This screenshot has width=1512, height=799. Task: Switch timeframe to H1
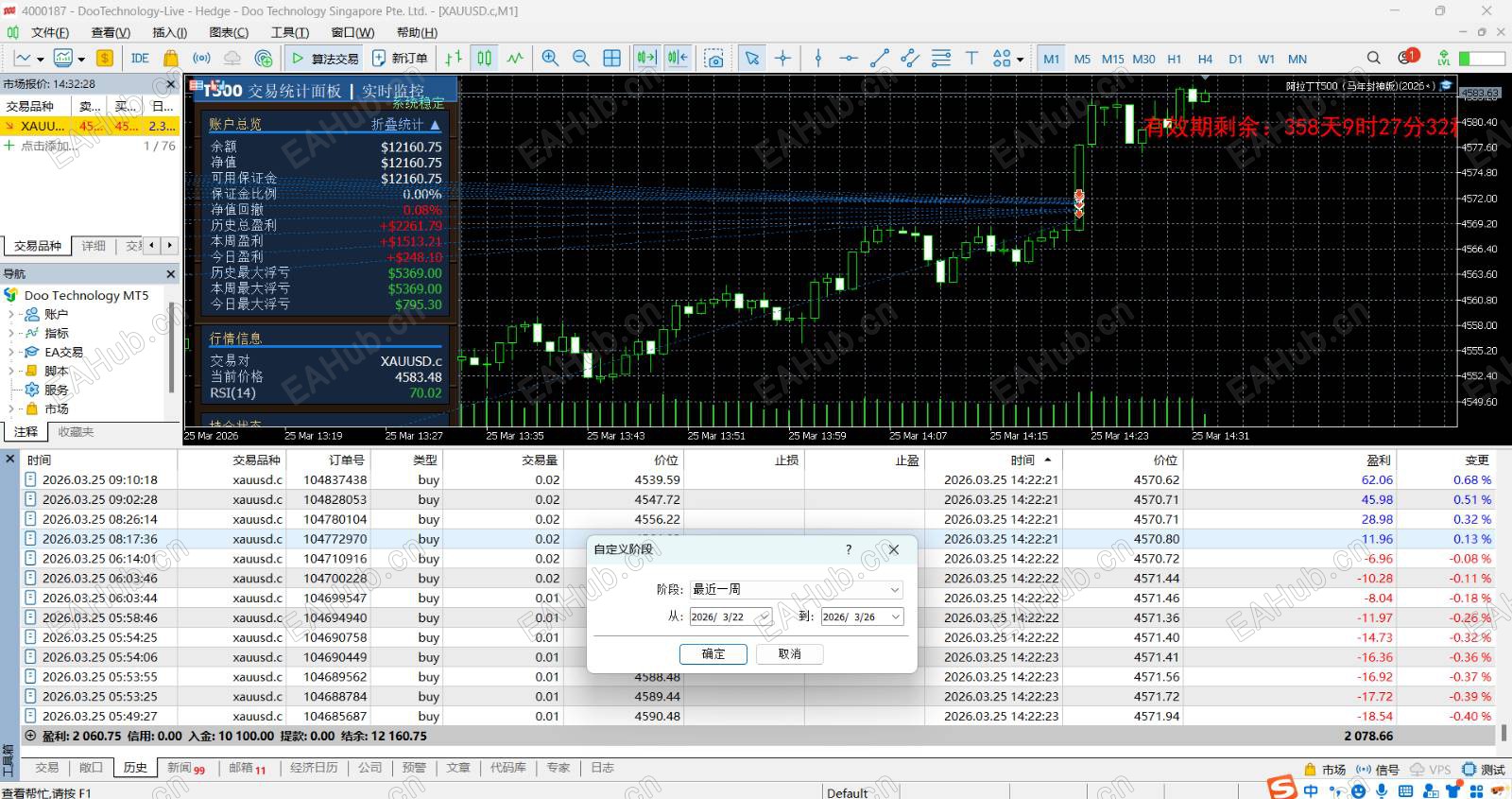click(x=1175, y=59)
